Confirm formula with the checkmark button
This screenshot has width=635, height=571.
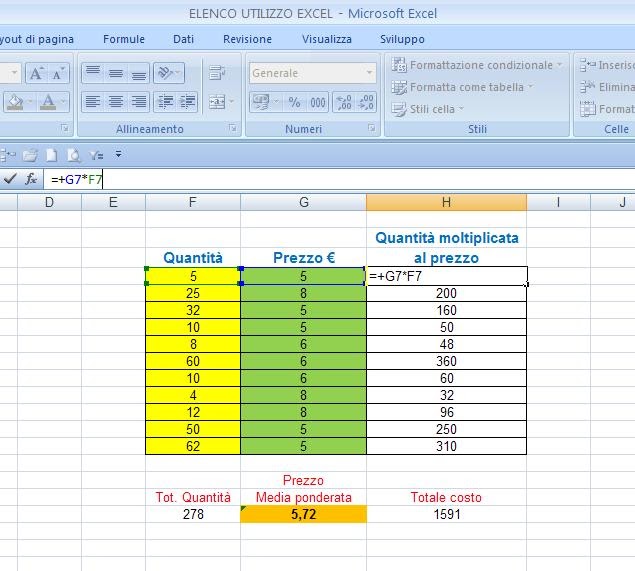coord(10,179)
